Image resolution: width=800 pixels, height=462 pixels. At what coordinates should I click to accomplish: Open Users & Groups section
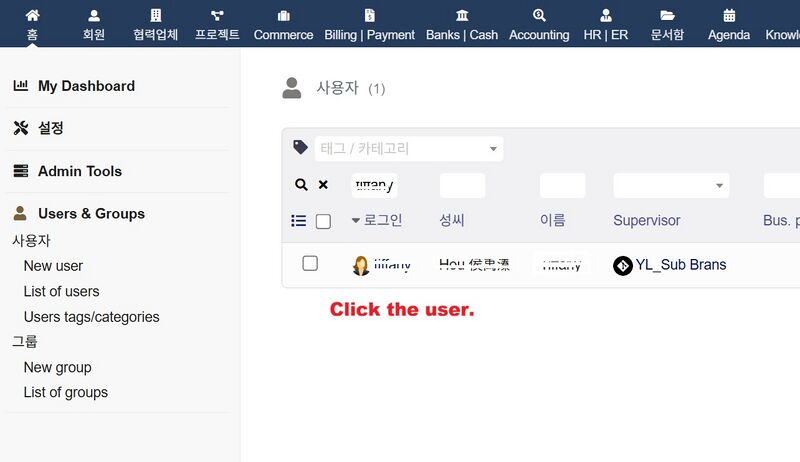tap(91, 213)
